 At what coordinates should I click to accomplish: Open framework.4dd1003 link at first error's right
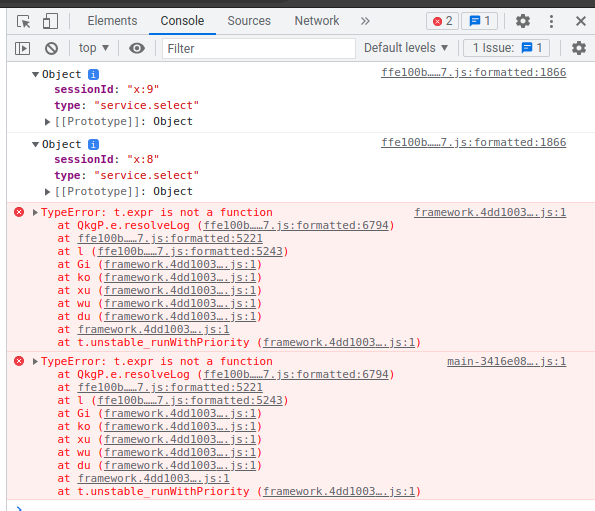coord(490,212)
